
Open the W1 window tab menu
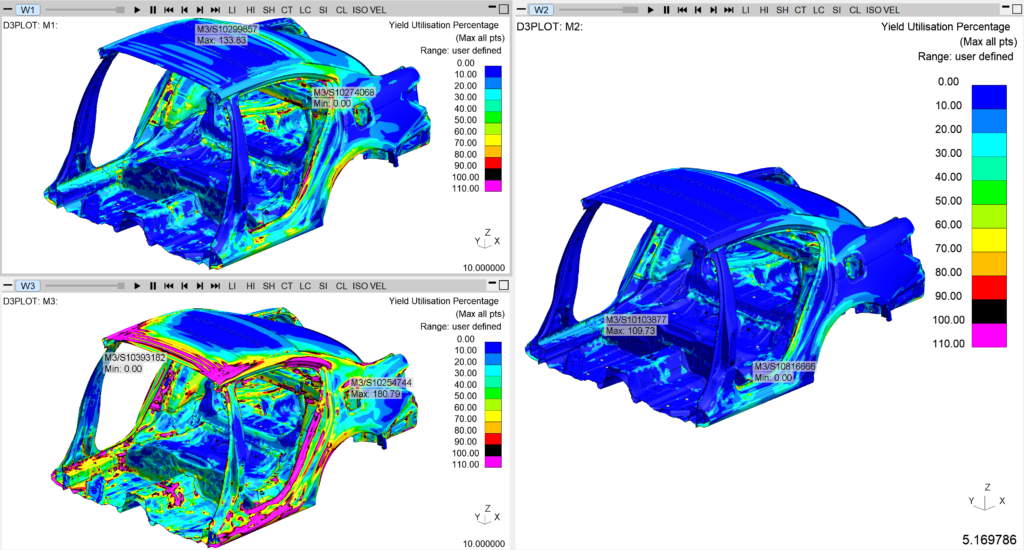coord(27,10)
